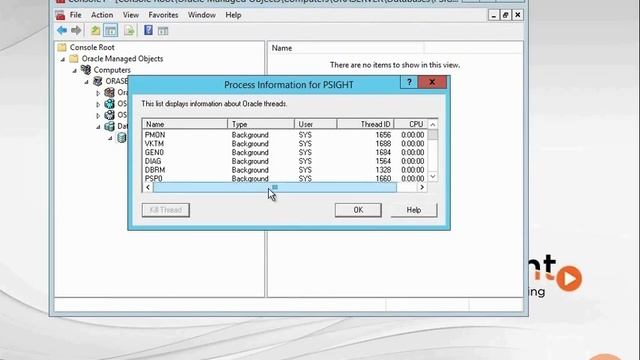
Task: Toggle the Show/Hide Console Tree icon
Action: click(111, 30)
